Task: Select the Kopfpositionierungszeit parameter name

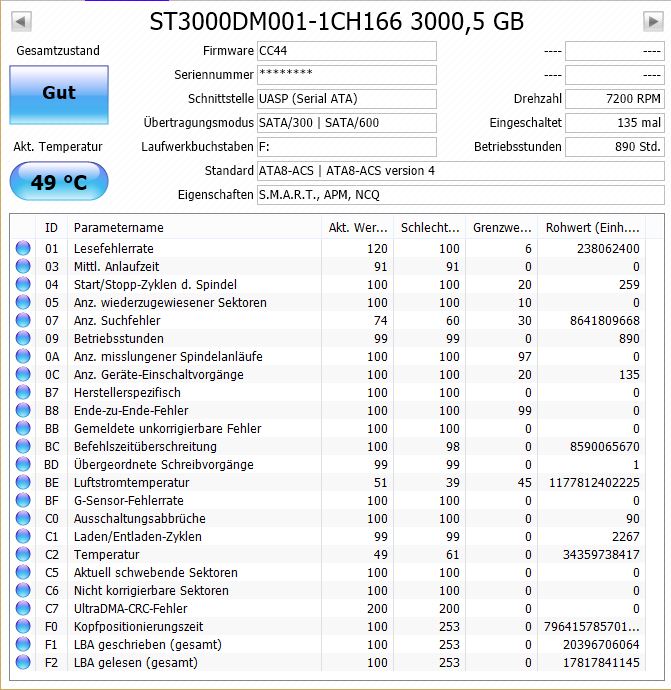Action: click(x=139, y=627)
